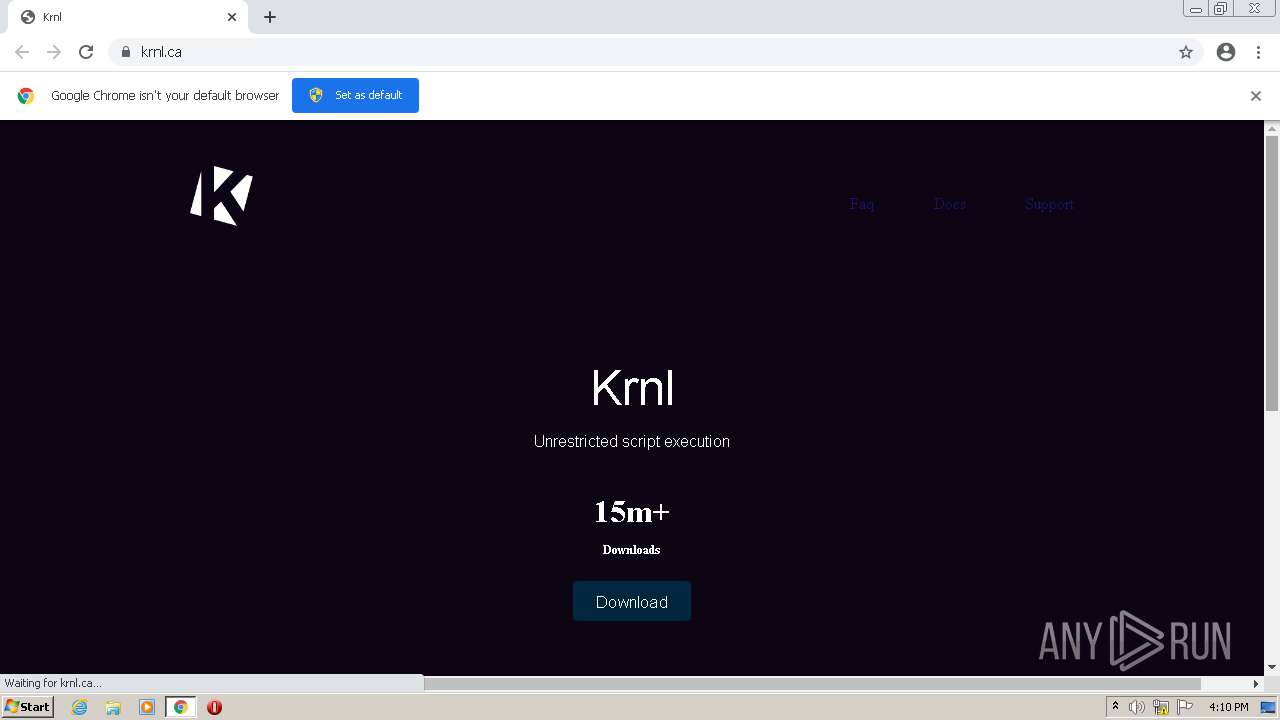This screenshot has height=720, width=1280.
Task: Click the Download button
Action: click(x=632, y=601)
